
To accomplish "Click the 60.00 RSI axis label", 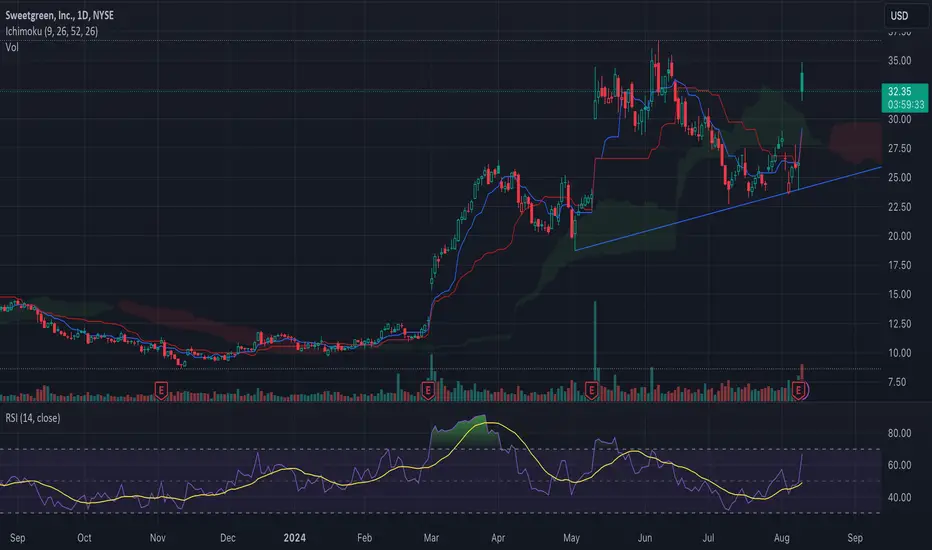I will 899,465.
